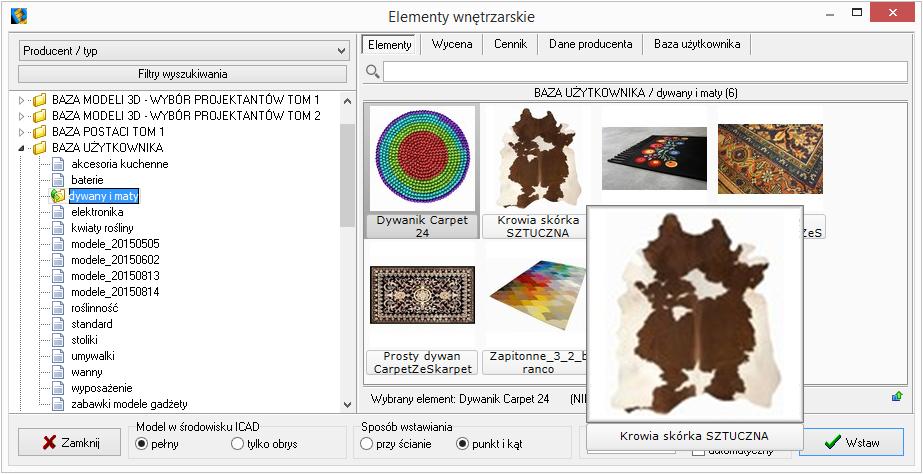Click document icon beside akcesoria kuchenne
923x474 pixels.
[58, 164]
